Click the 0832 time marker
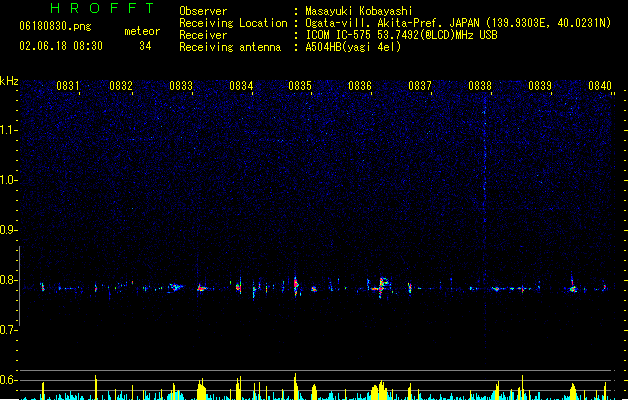Viewport: 629px width, 400px height. pos(121,86)
